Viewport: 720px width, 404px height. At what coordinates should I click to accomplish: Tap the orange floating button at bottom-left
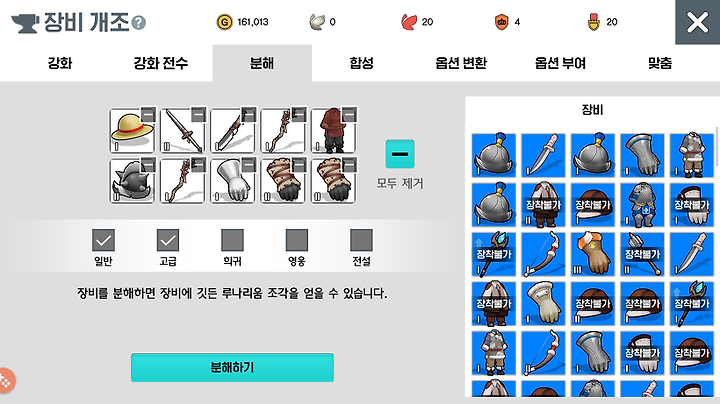(x=6, y=380)
